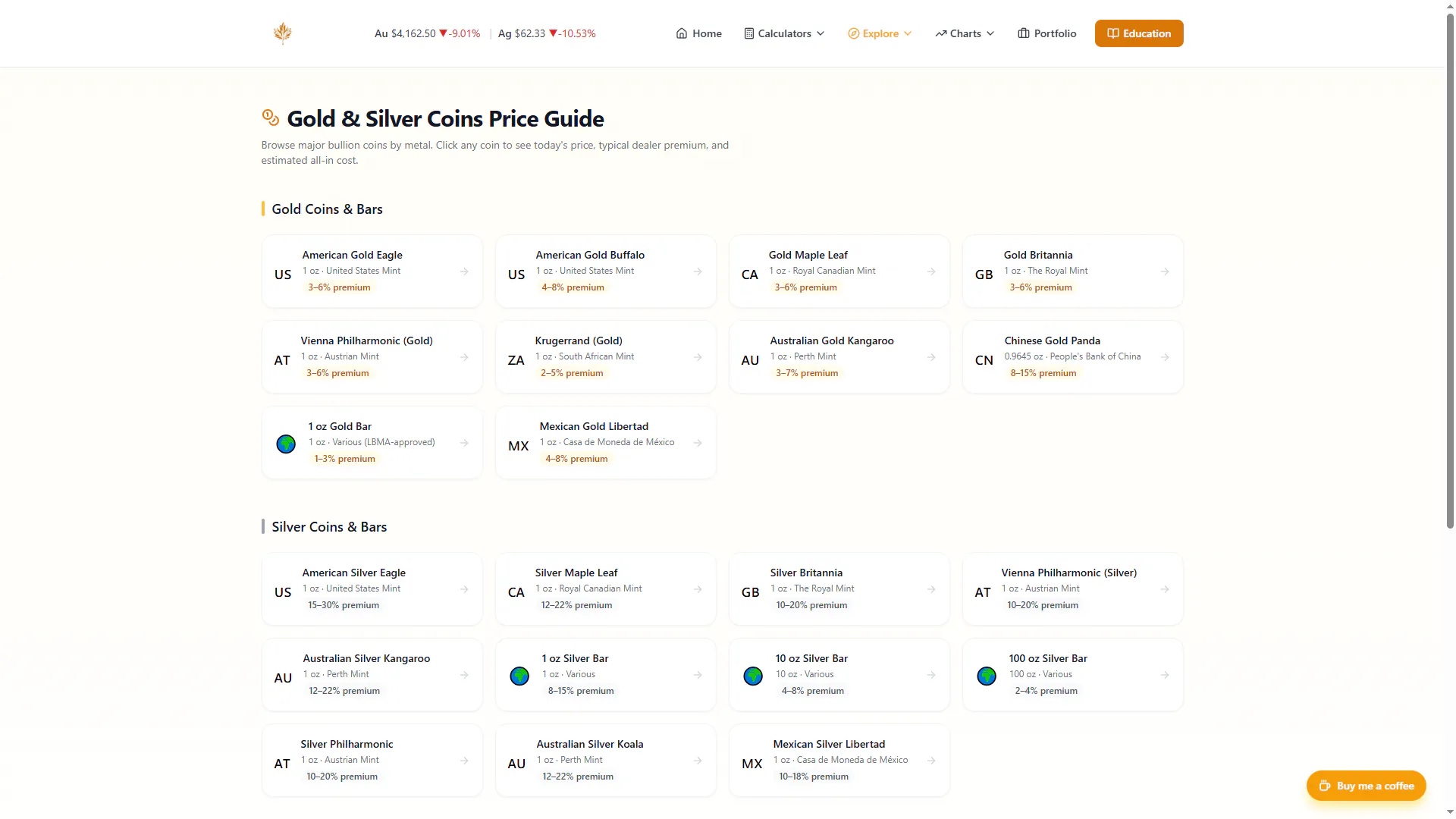Open the Silver Philharmonic coin page
This screenshot has width=1456, height=819.
[x=372, y=761]
